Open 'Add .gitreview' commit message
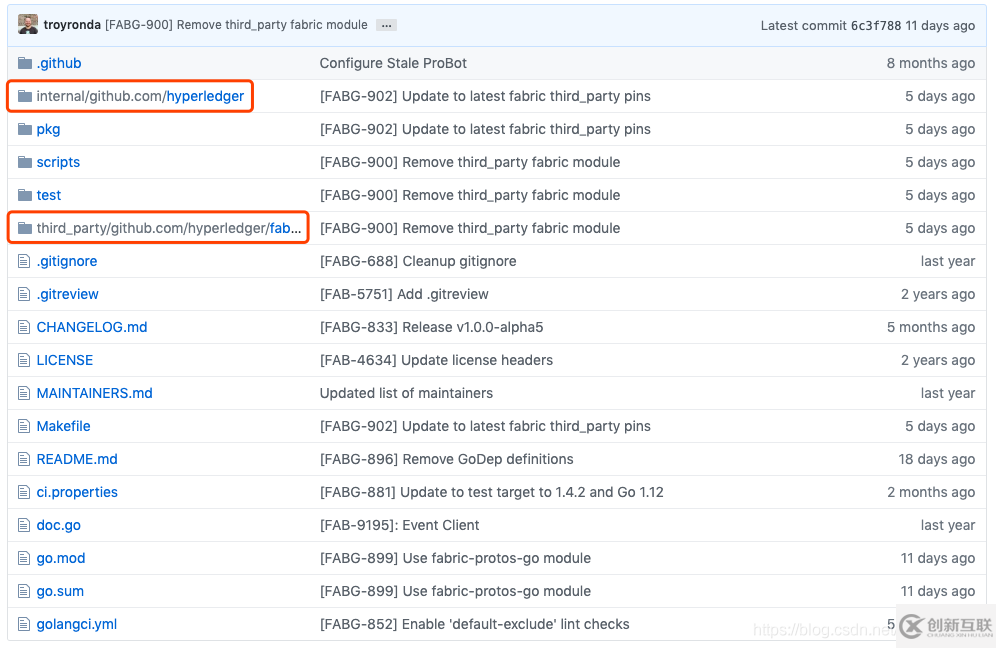996x648 pixels. (404, 294)
